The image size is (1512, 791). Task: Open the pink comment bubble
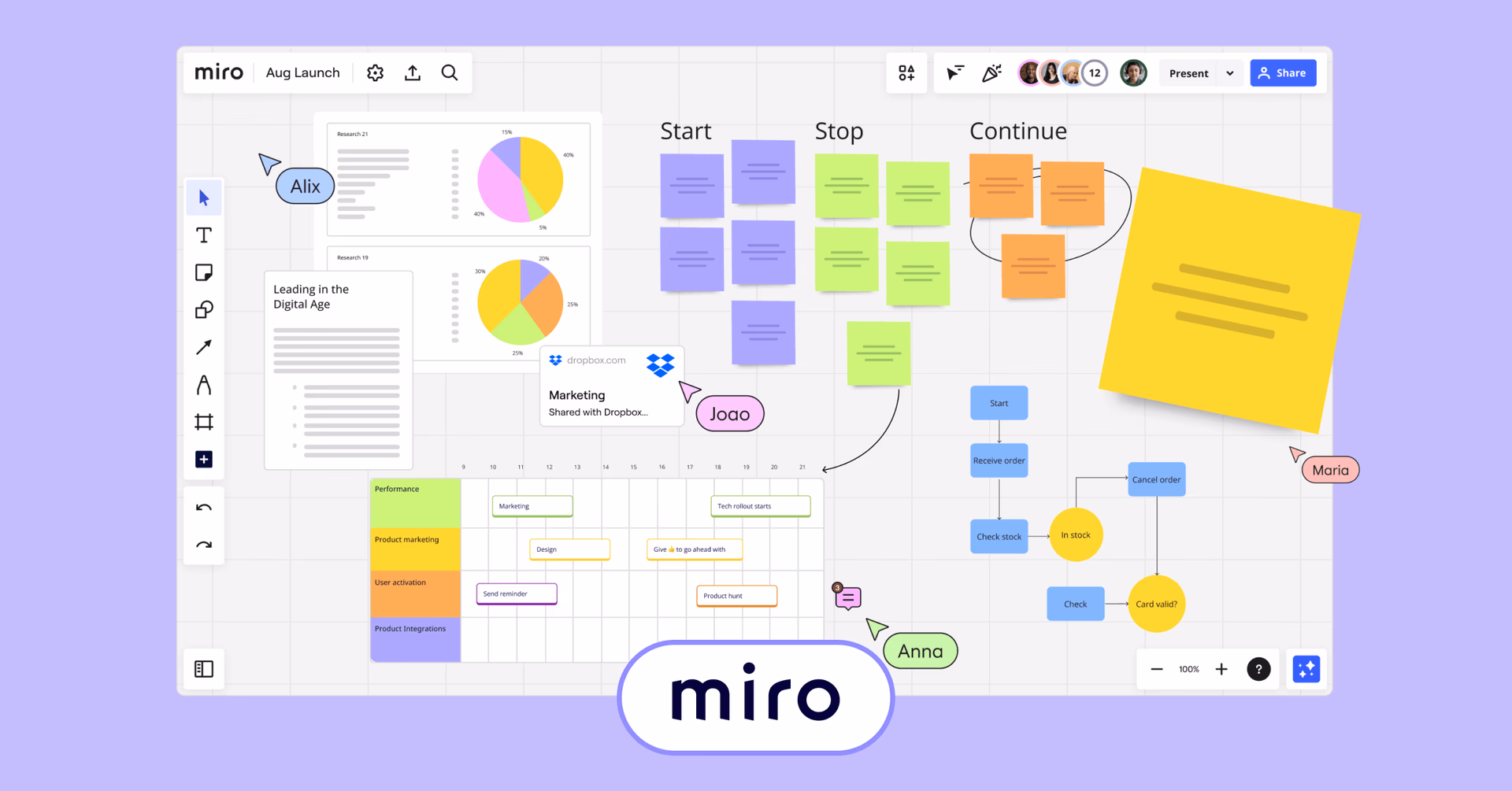pyautogui.click(x=847, y=597)
